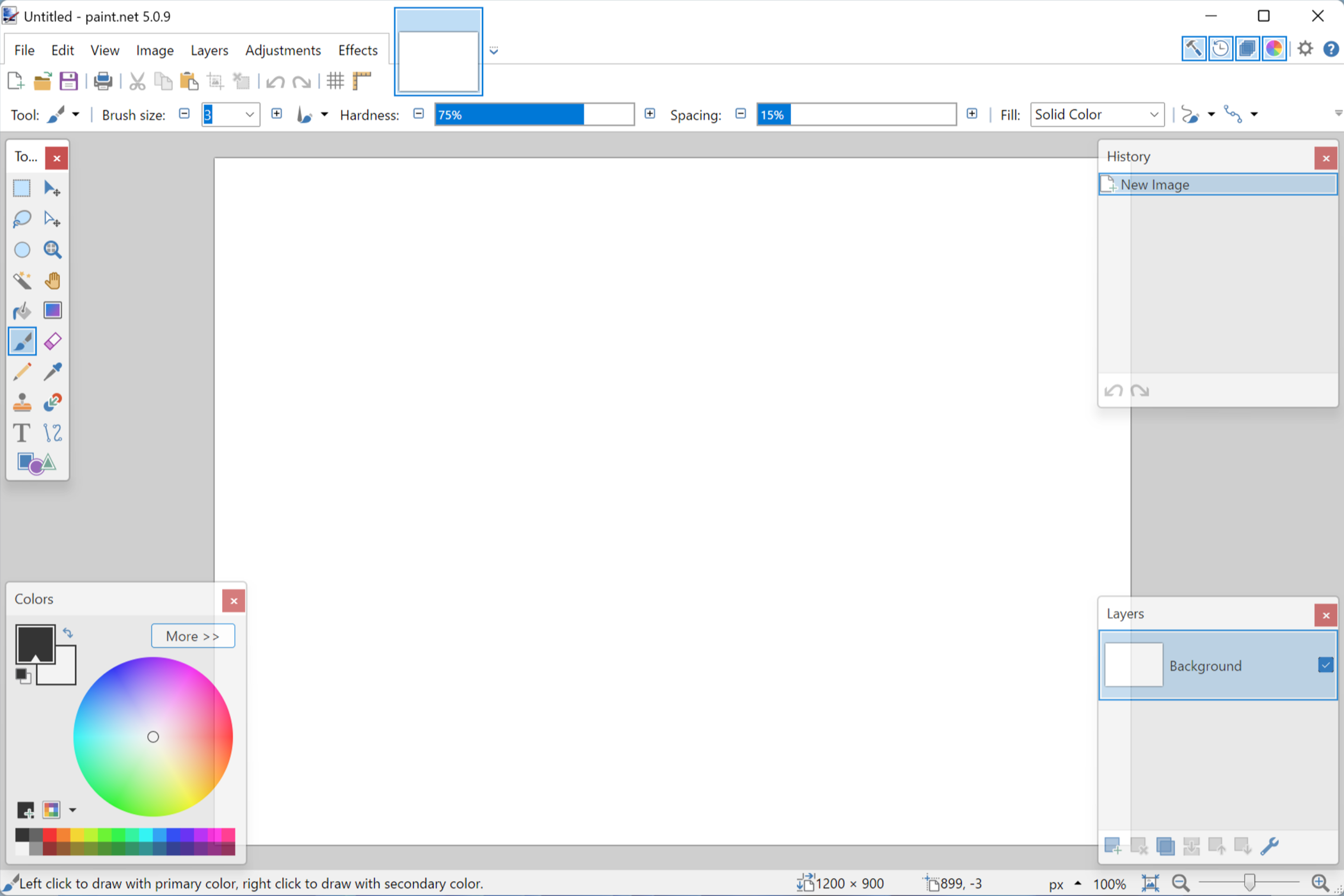
Task: Uncheck Background layer visibility checkbox
Action: point(1325,665)
